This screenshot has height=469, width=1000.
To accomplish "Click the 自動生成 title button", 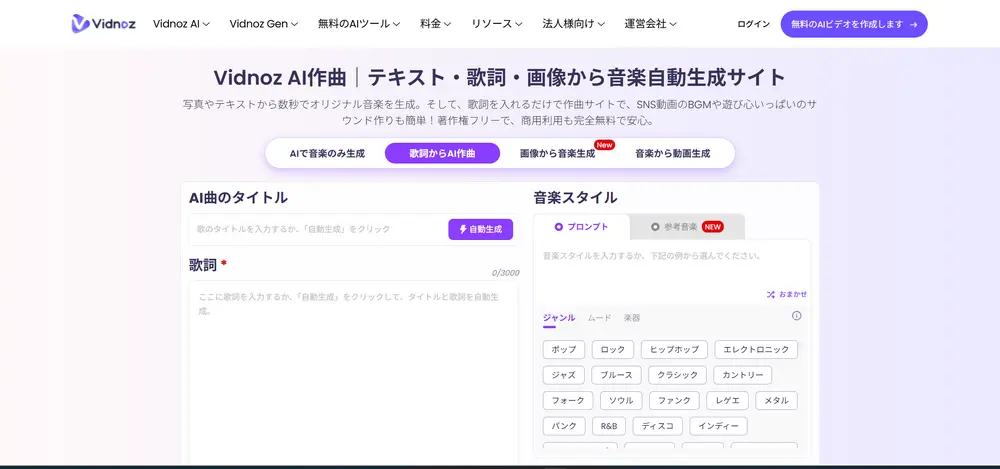I will click(480, 229).
